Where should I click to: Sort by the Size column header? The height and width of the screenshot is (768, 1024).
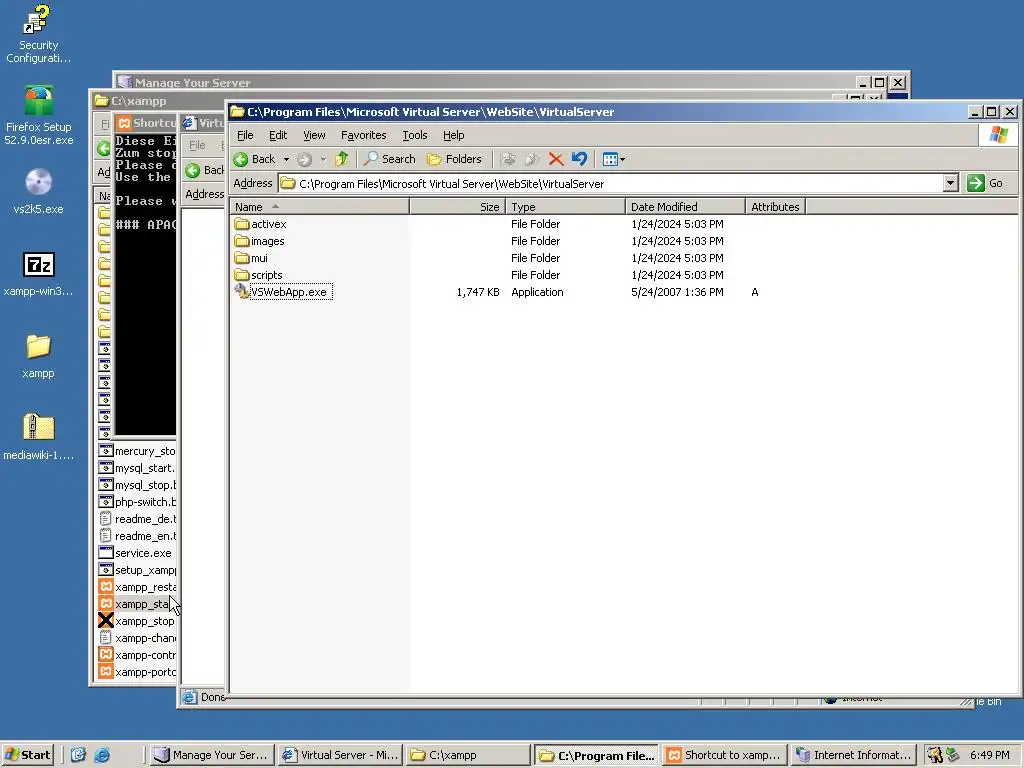(x=457, y=207)
